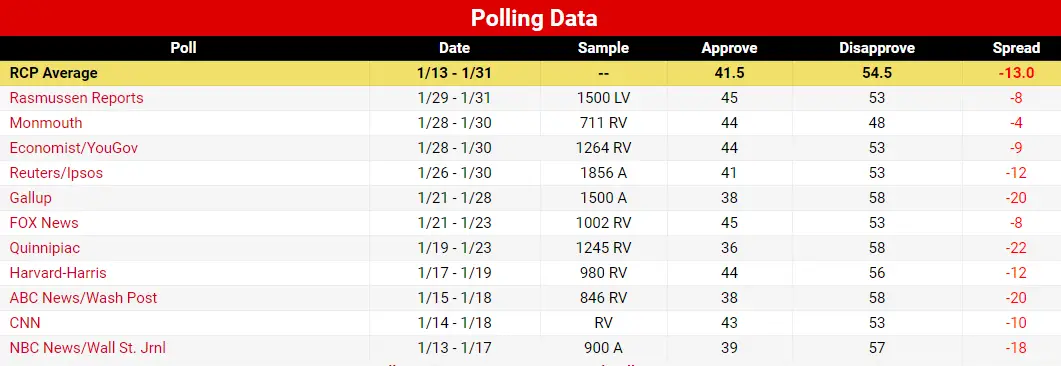Open the Monmouth poll link
This screenshot has height=366, width=1061.
tap(46, 123)
